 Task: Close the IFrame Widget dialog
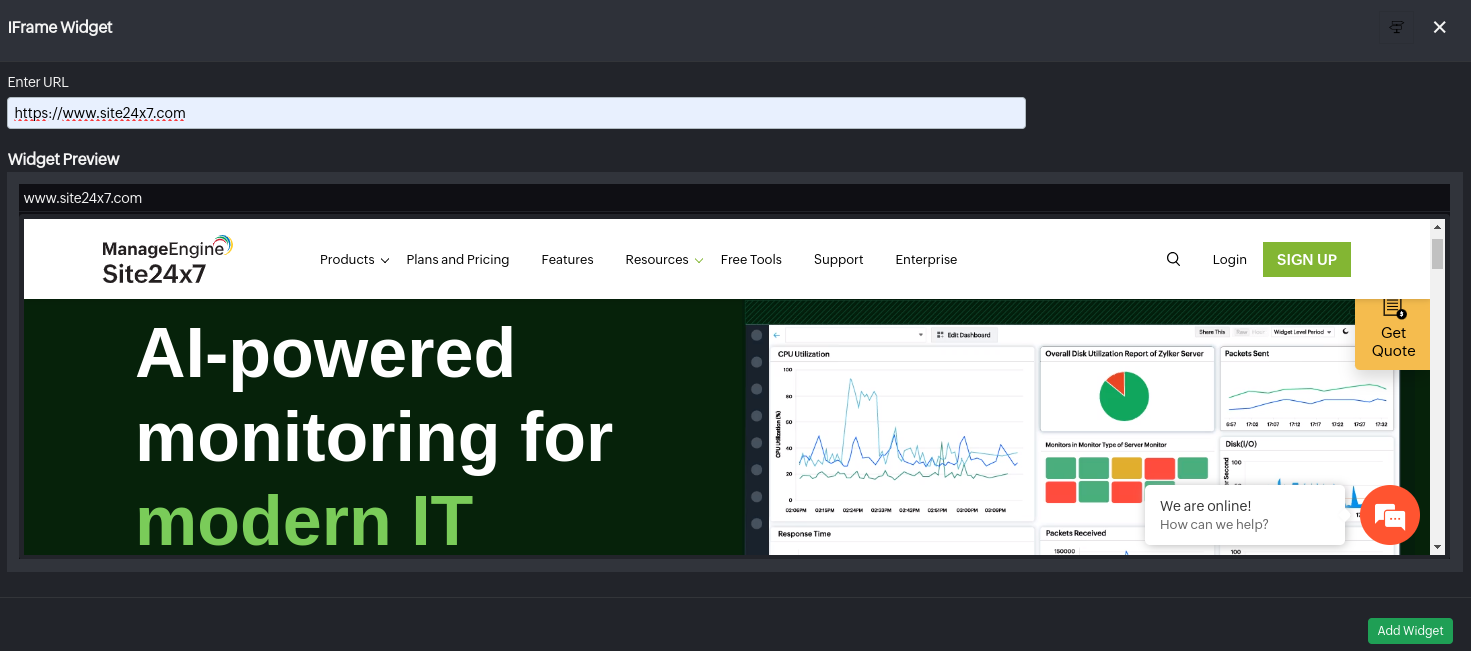[x=1440, y=27]
